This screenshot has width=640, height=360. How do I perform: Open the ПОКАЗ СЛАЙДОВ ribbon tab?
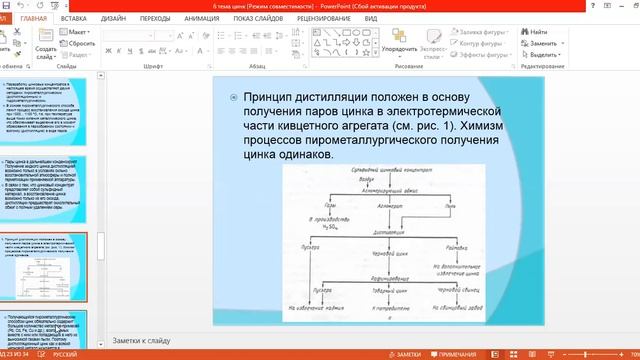(x=258, y=18)
